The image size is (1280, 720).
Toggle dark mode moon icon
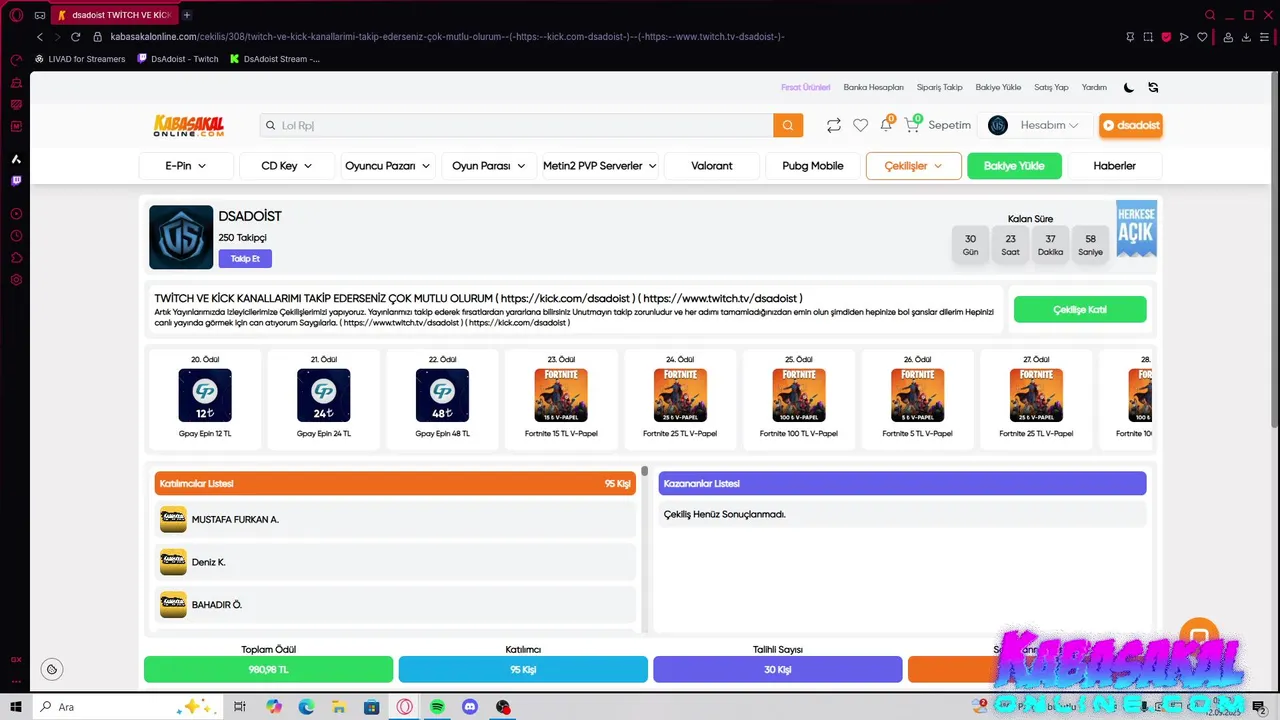click(x=1129, y=87)
